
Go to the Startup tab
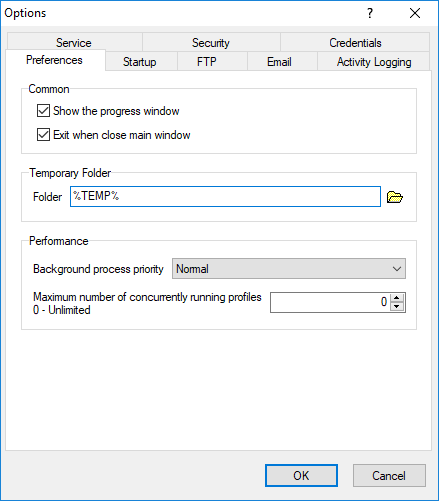(x=140, y=62)
